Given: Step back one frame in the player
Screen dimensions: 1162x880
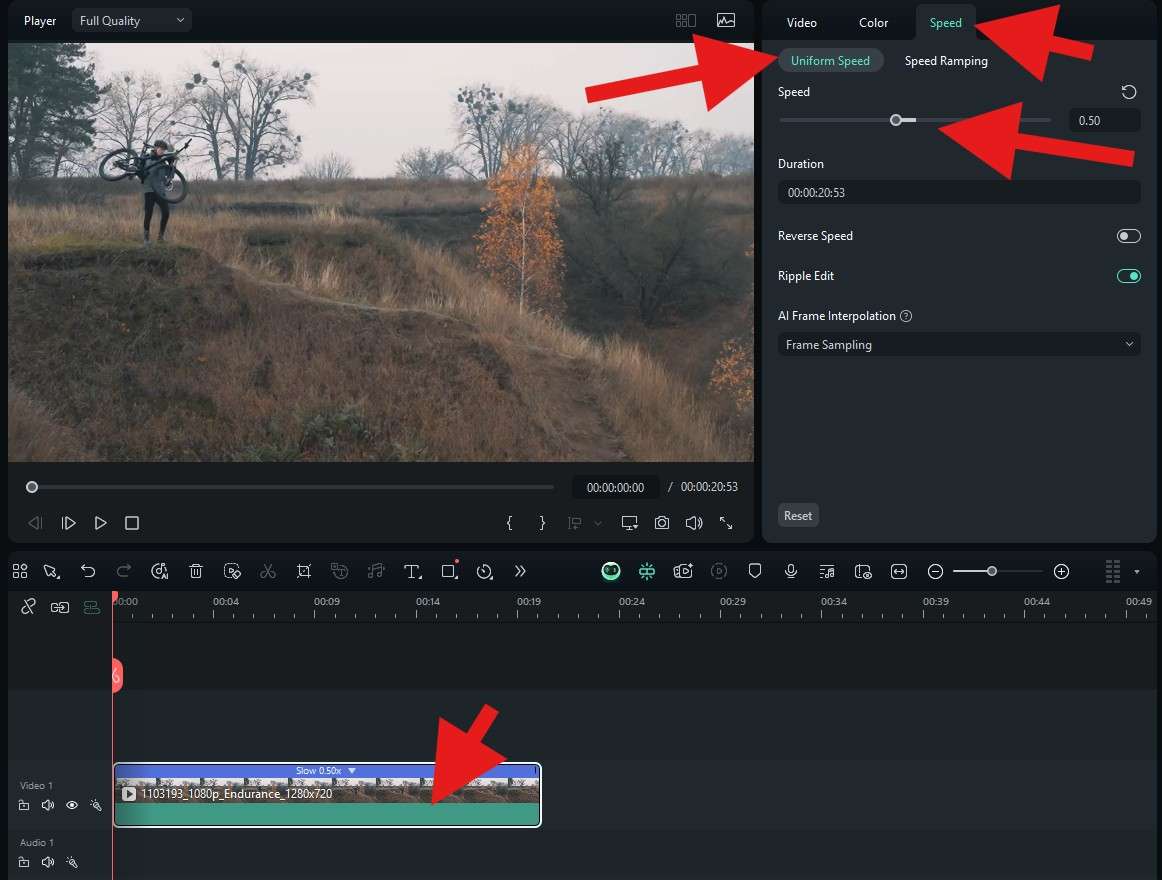Looking at the screenshot, I should [x=36, y=523].
